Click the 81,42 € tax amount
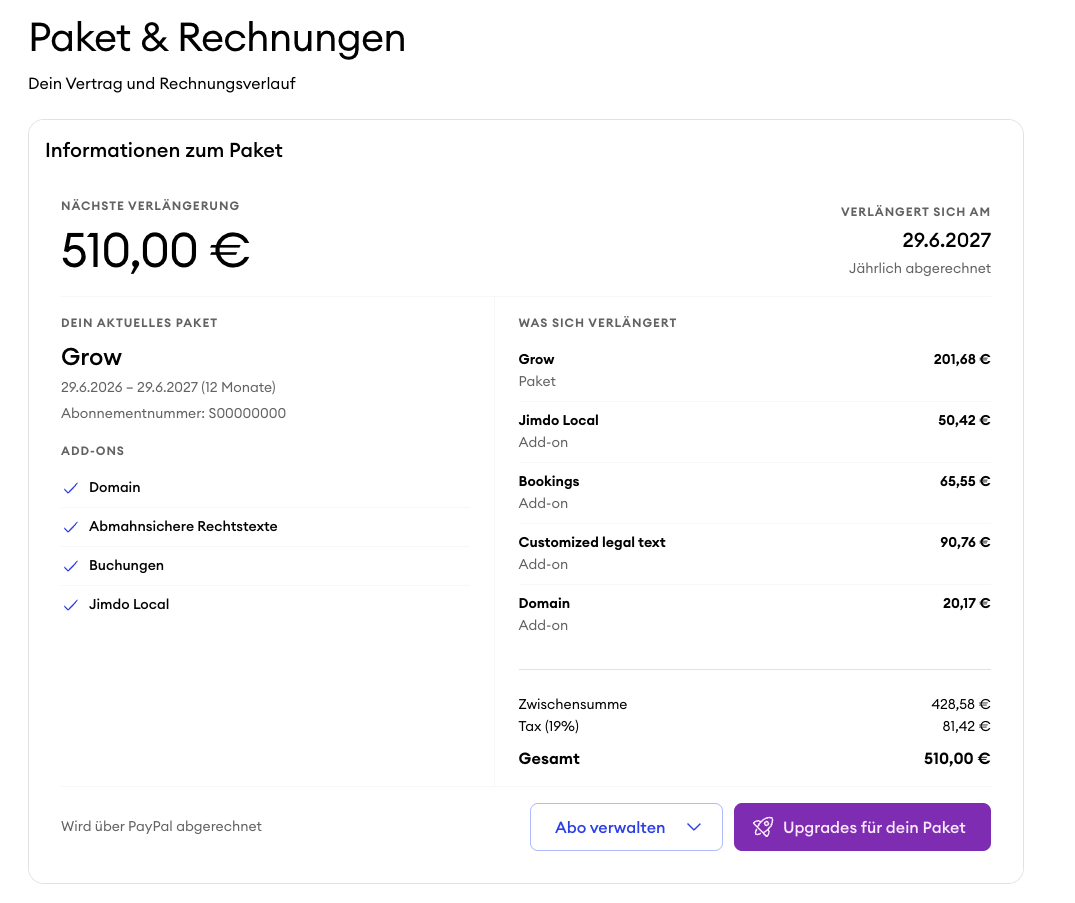The image size is (1075, 903). coord(966,726)
